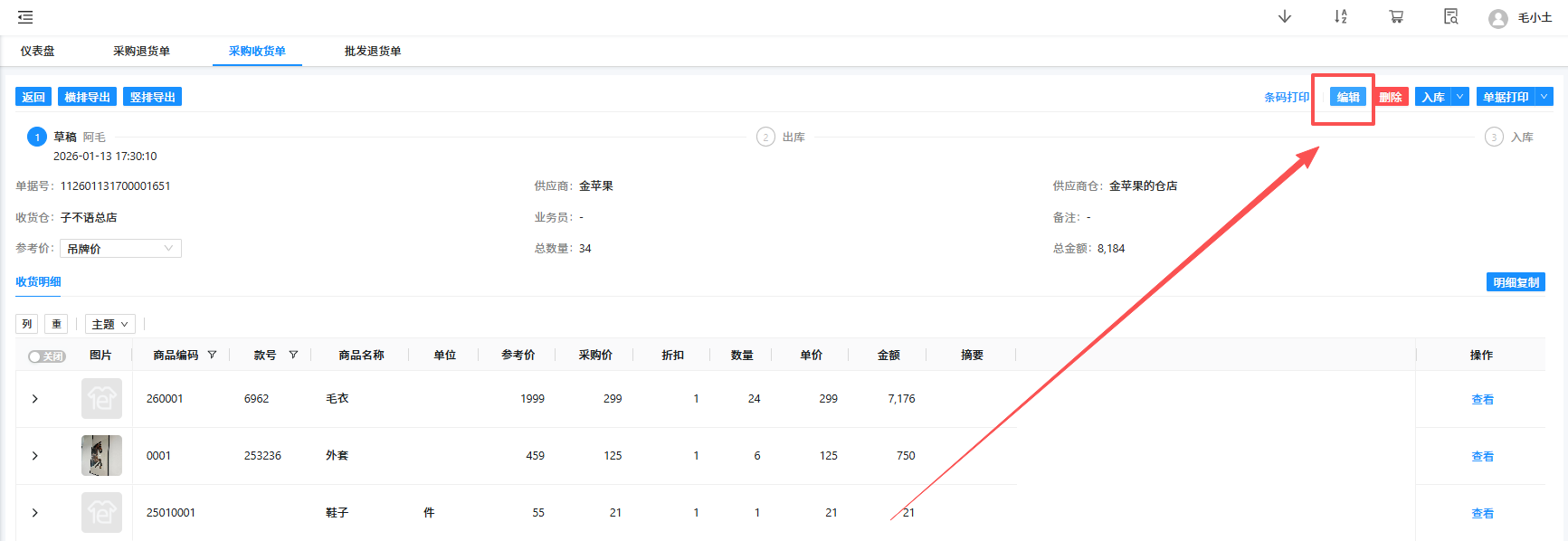Click the filter icon beside 商品编码

(212, 355)
